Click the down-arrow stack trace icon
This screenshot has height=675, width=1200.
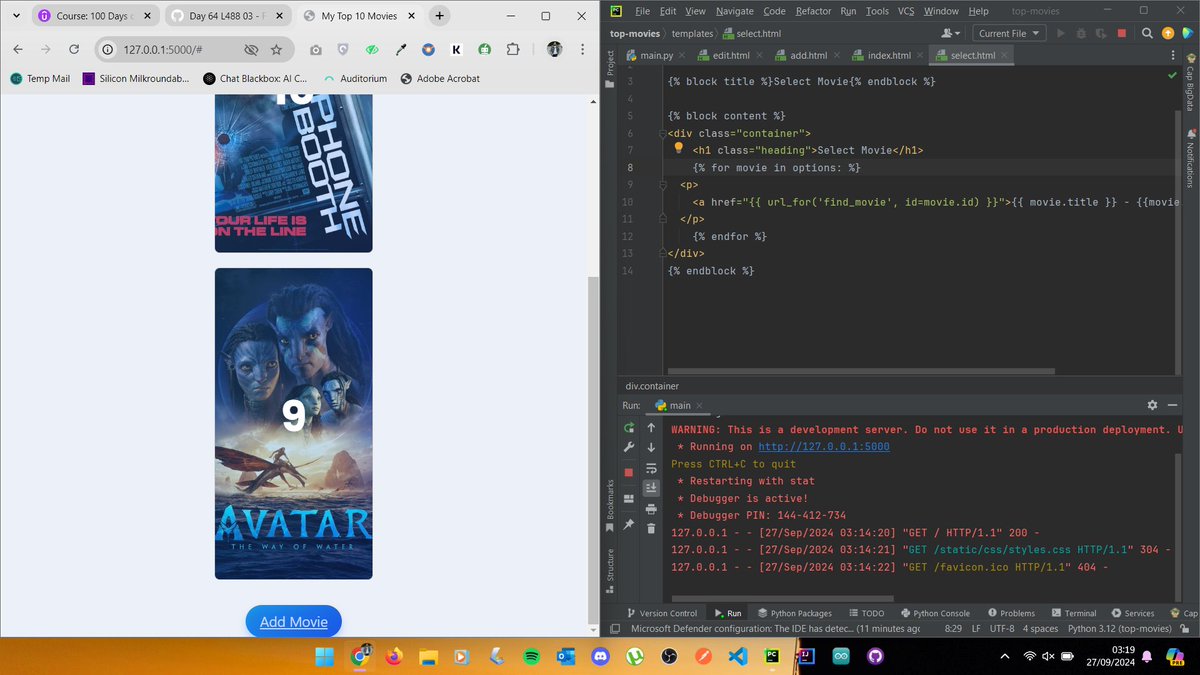pyautogui.click(x=651, y=447)
